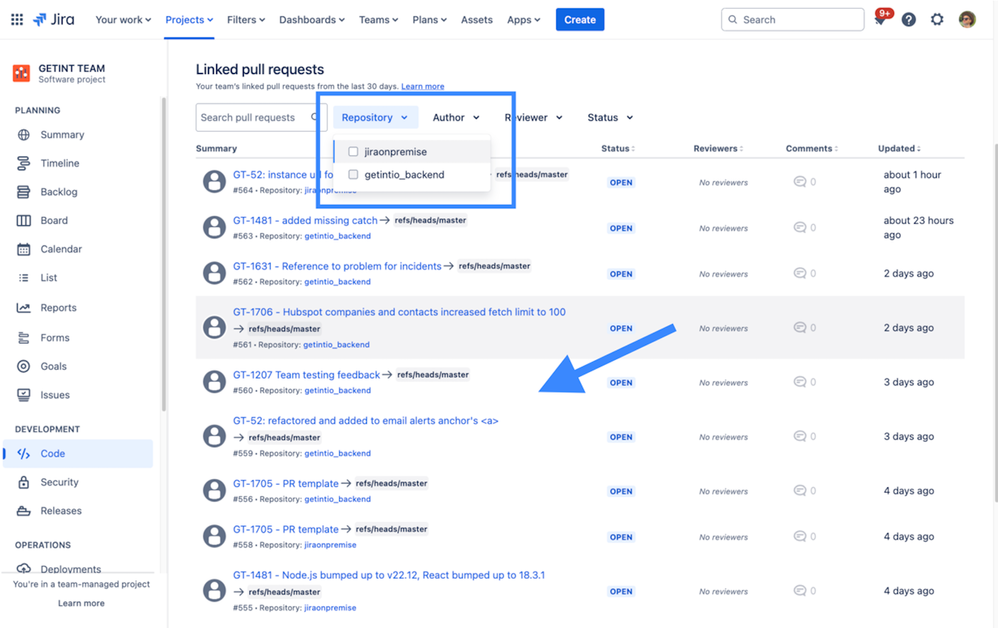998x628 pixels.
Task: Click comment icon in GT-1207 row
Action: [800, 382]
